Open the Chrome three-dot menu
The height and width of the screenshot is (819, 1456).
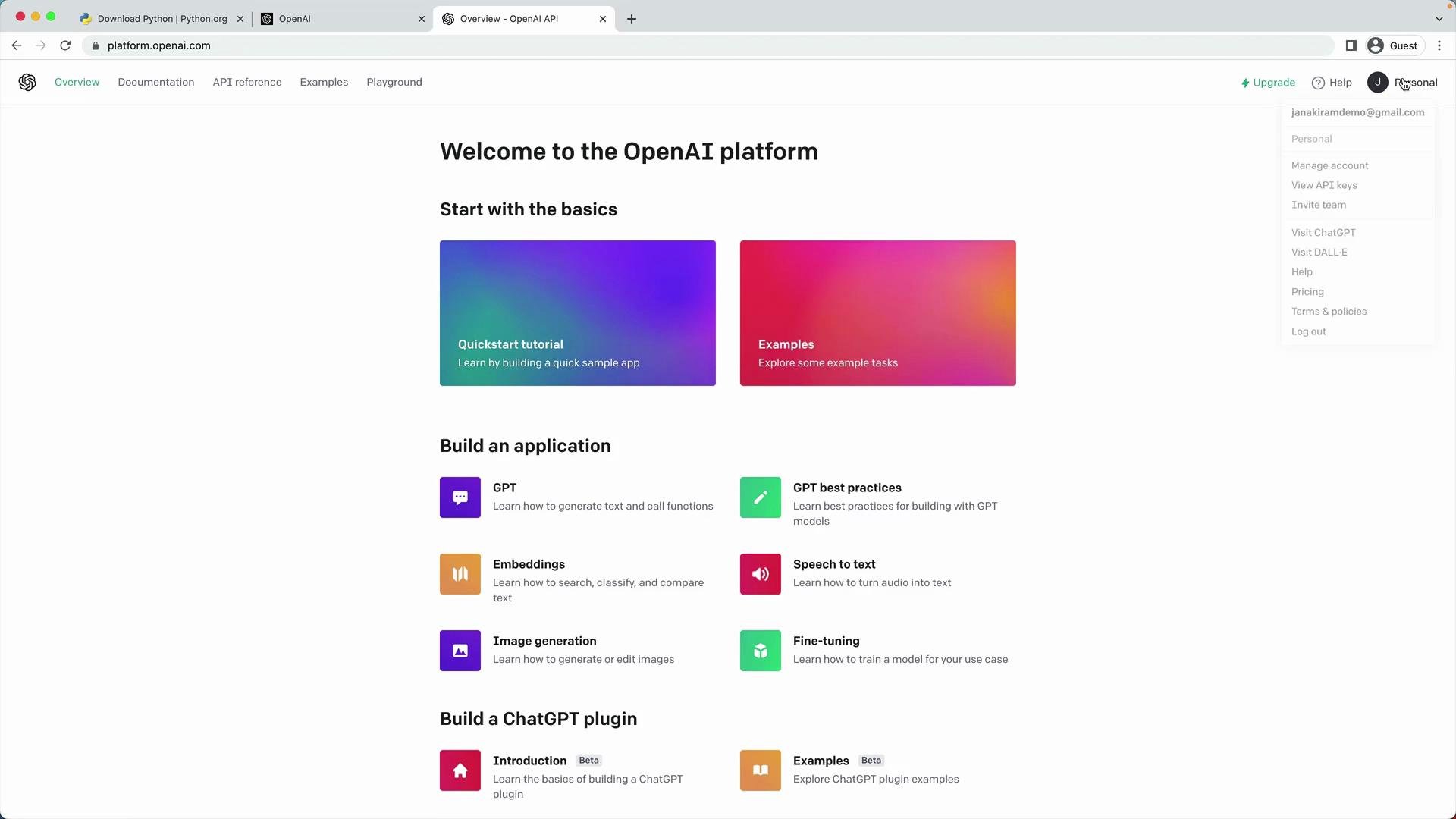point(1439,45)
